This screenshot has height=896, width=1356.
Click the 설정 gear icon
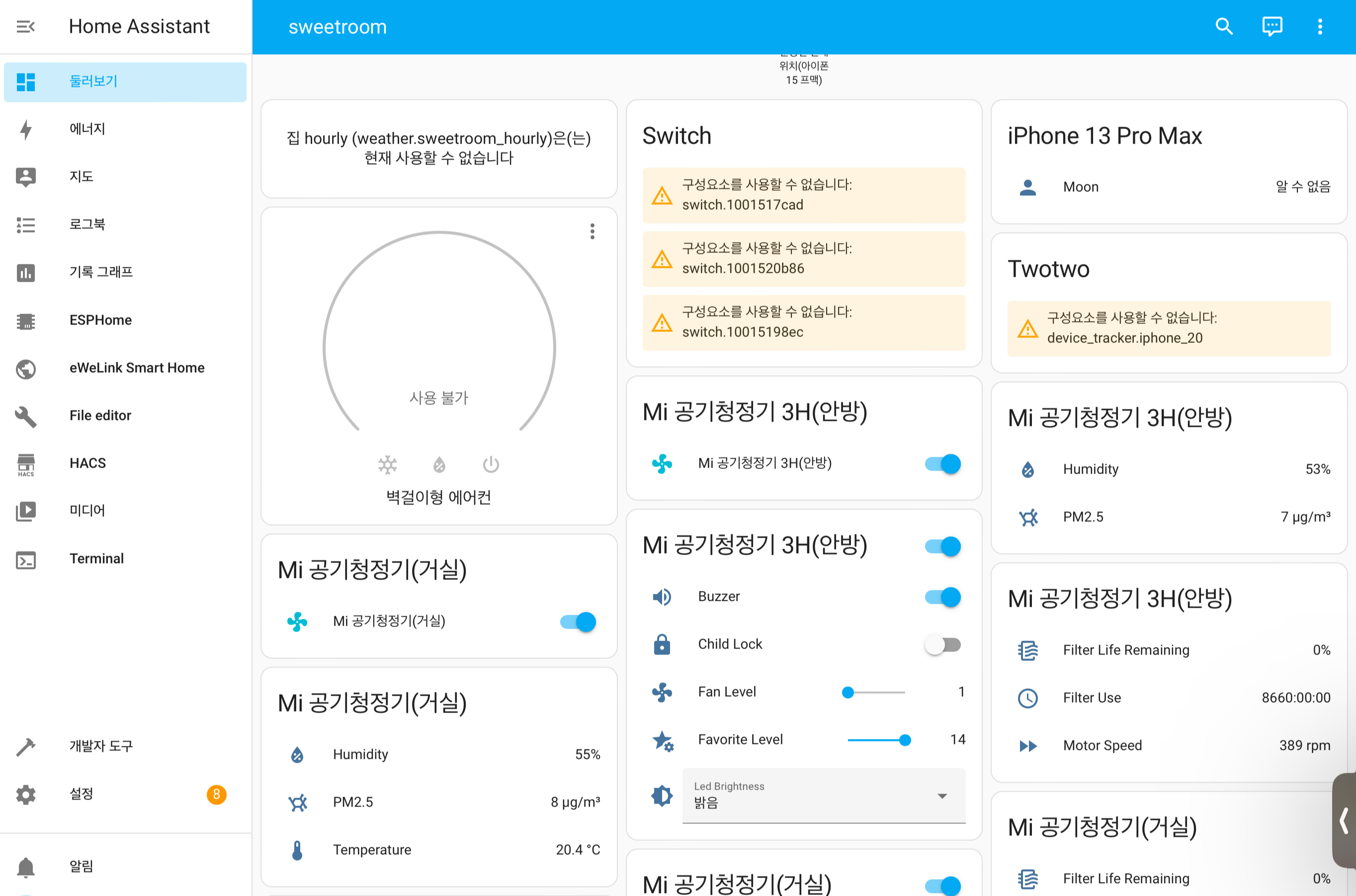tap(26, 794)
